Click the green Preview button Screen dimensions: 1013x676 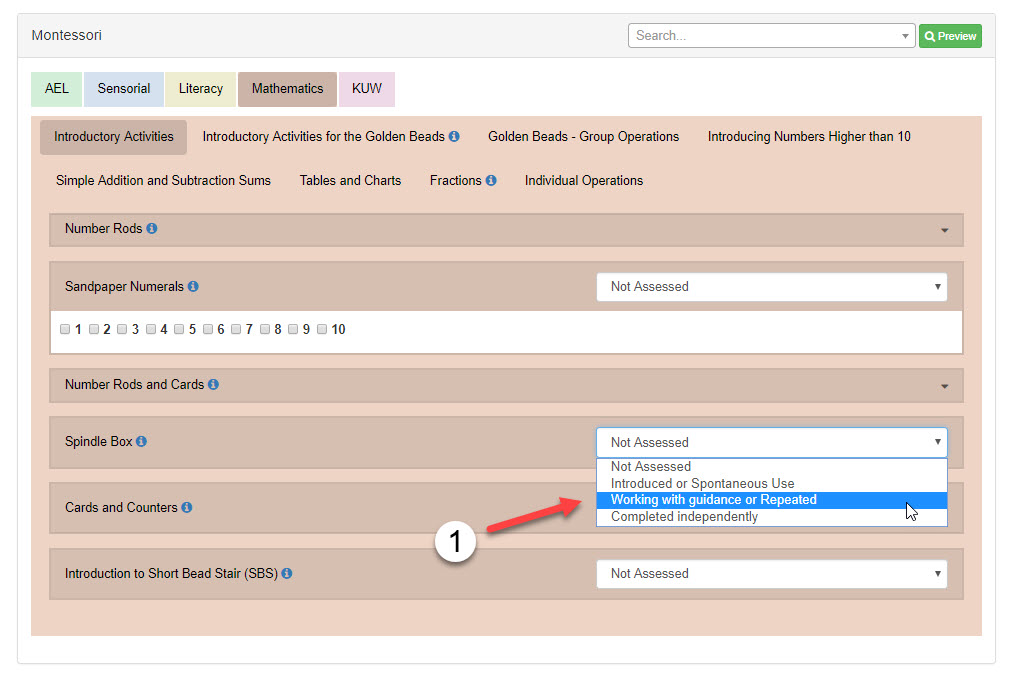pos(950,36)
